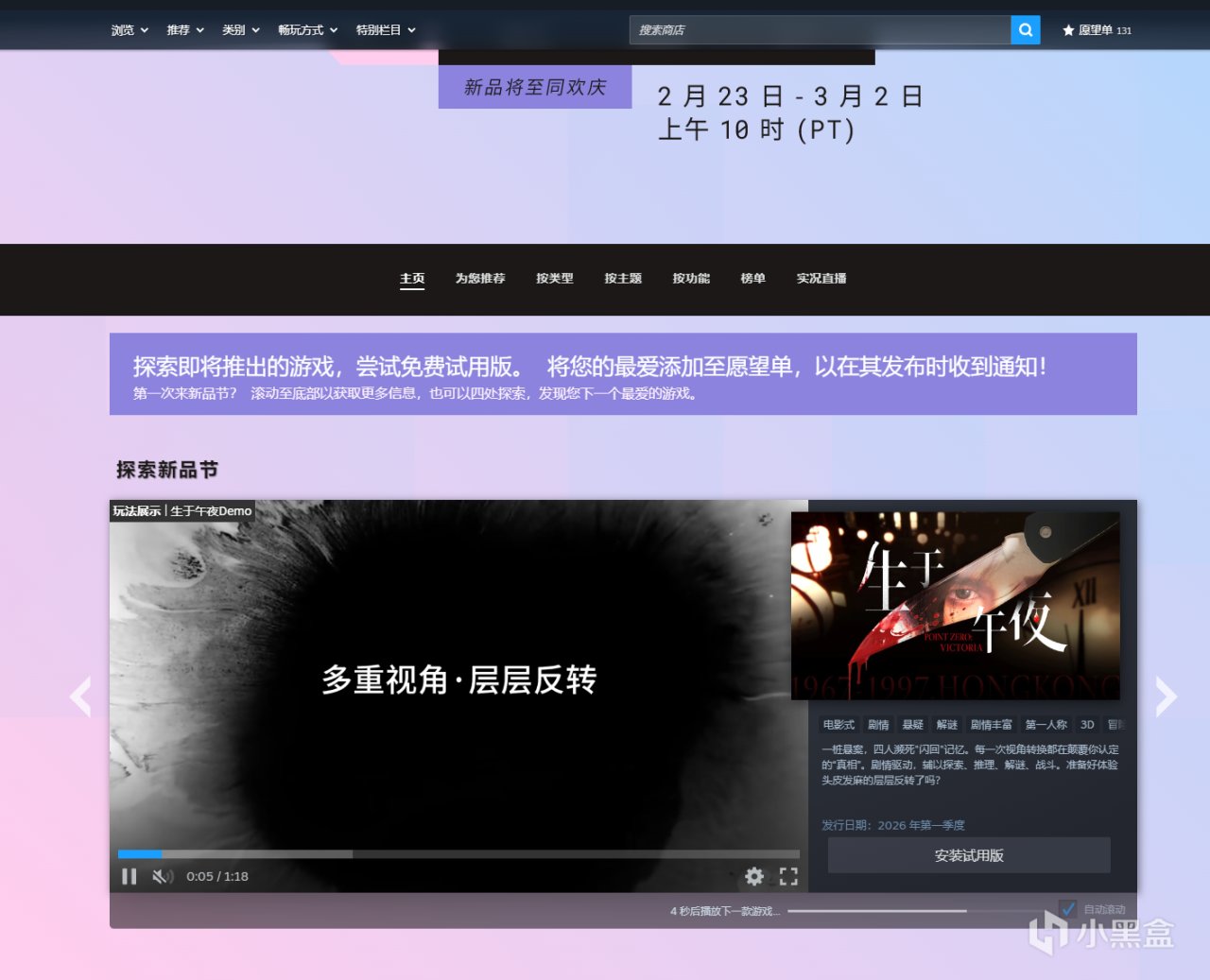
Task: Expand the 畅玩方式 dropdown menu
Action: (308, 30)
